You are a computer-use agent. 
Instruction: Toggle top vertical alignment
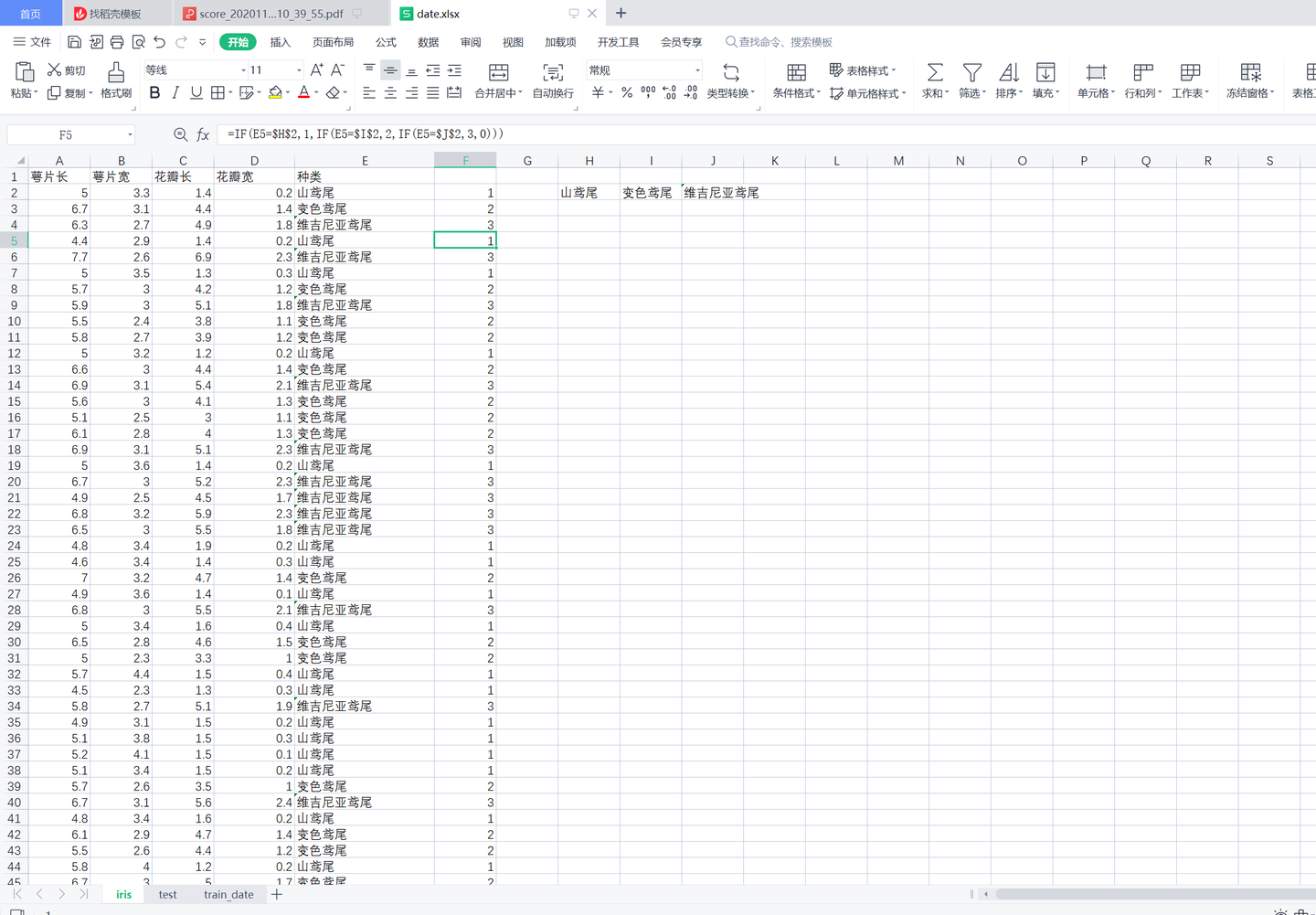(x=369, y=70)
